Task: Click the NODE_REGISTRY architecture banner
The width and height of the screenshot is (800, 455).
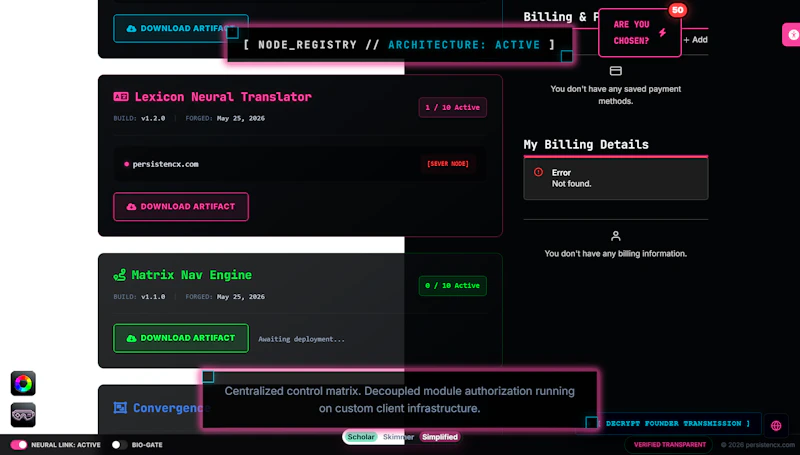Action: tap(399, 45)
